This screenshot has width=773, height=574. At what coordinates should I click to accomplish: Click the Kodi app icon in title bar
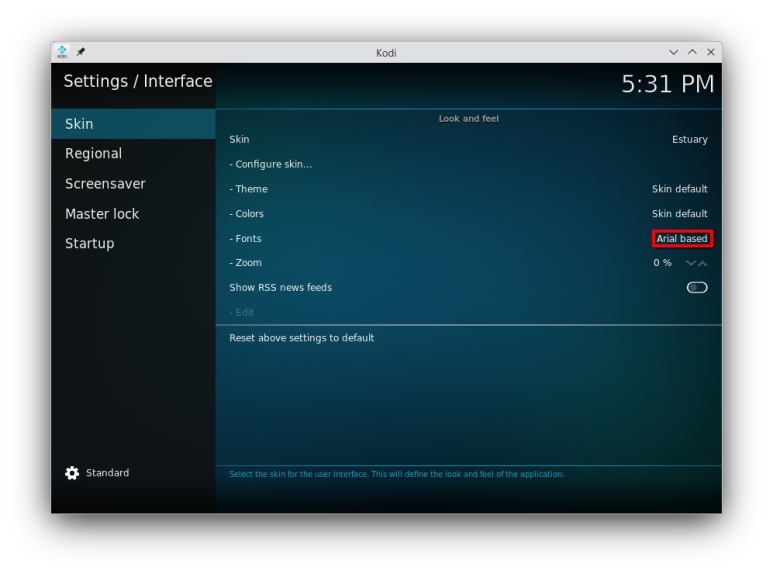point(62,52)
